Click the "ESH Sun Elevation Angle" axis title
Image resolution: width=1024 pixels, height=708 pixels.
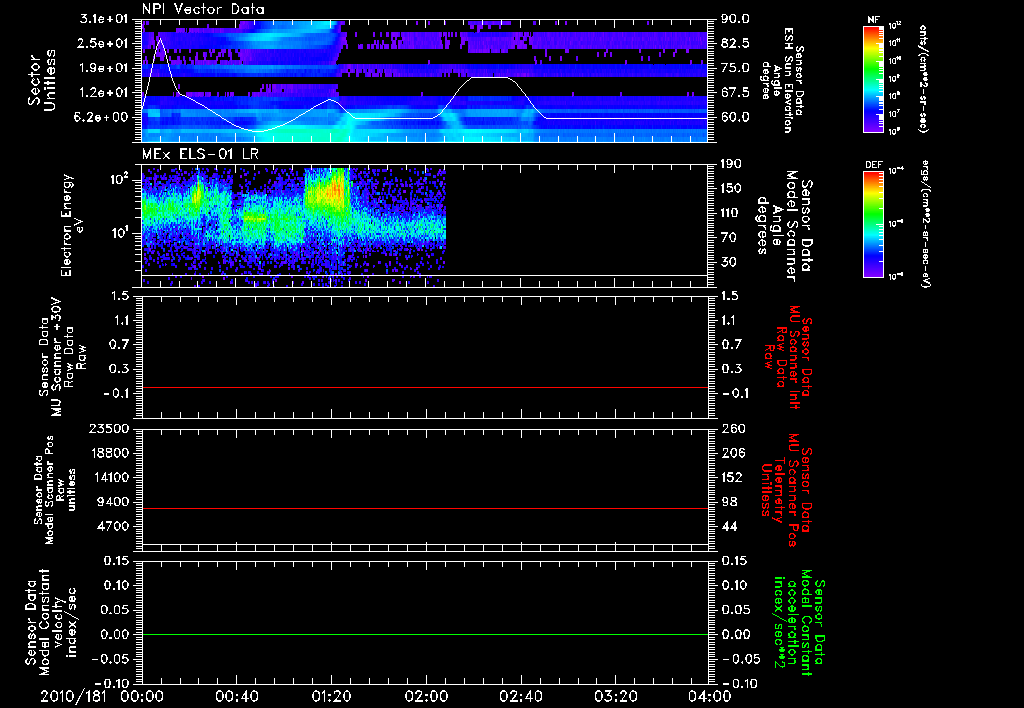click(782, 80)
